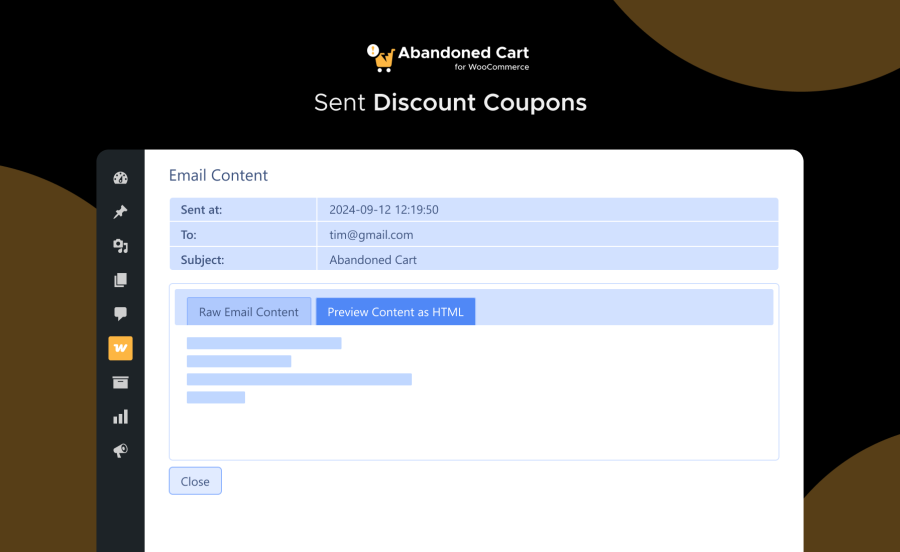Click the recipient email tim@gmail.com

pos(371,235)
